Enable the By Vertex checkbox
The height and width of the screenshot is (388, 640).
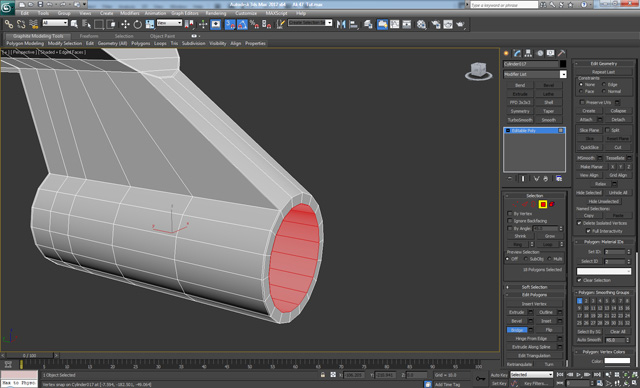tap(510, 214)
